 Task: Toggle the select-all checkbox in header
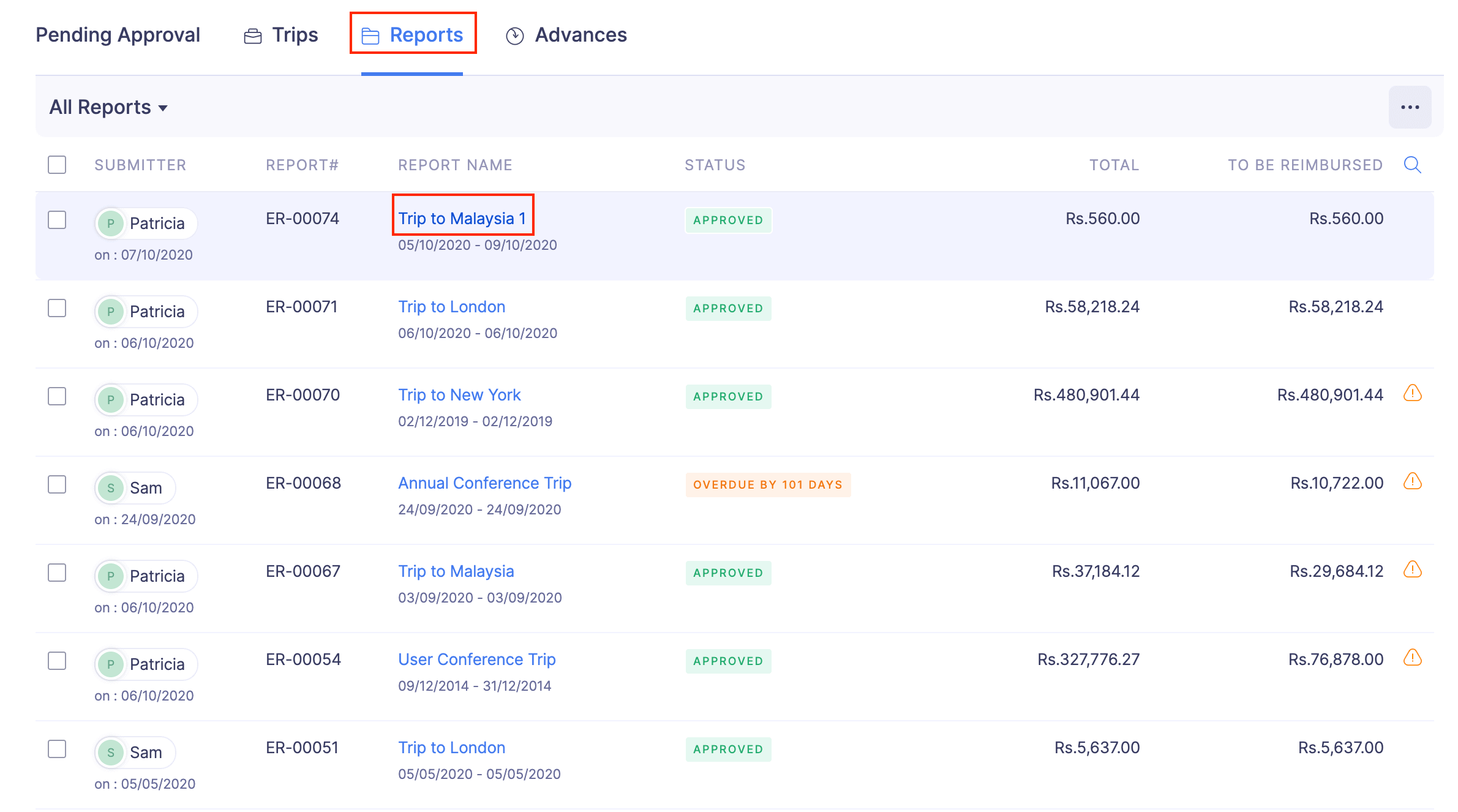point(57,165)
